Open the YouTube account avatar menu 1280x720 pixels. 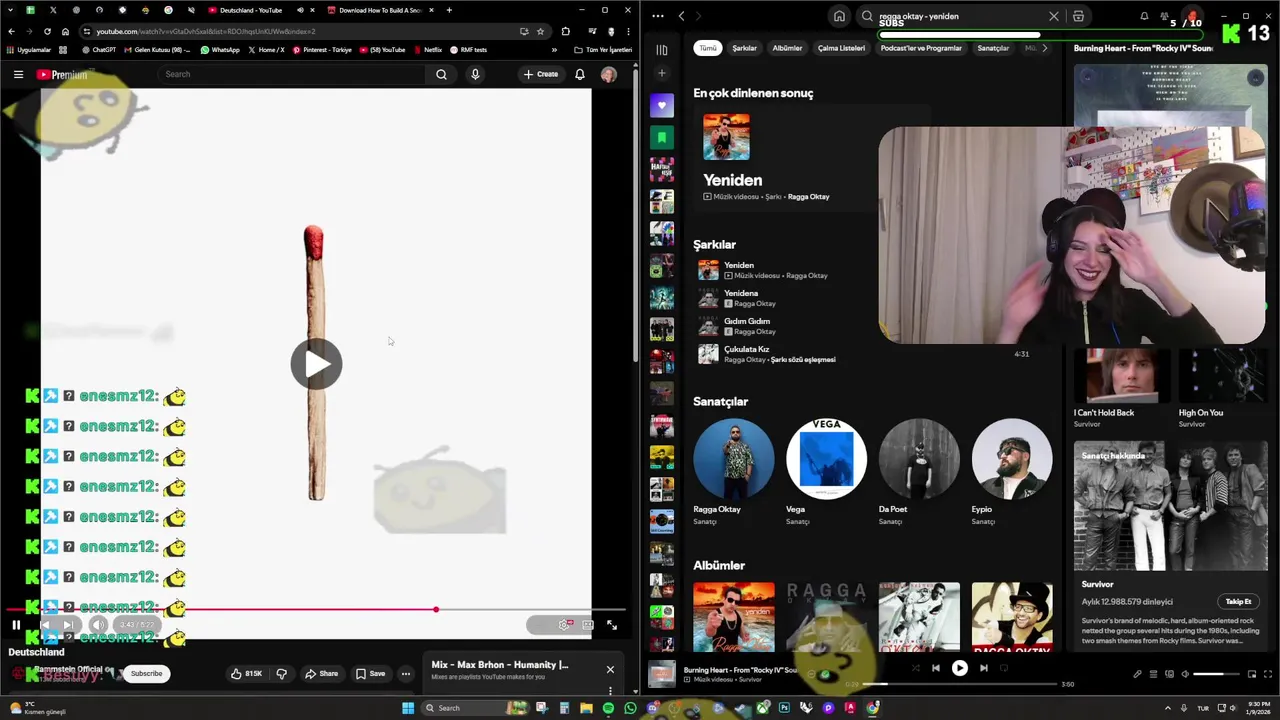(x=608, y=74)
